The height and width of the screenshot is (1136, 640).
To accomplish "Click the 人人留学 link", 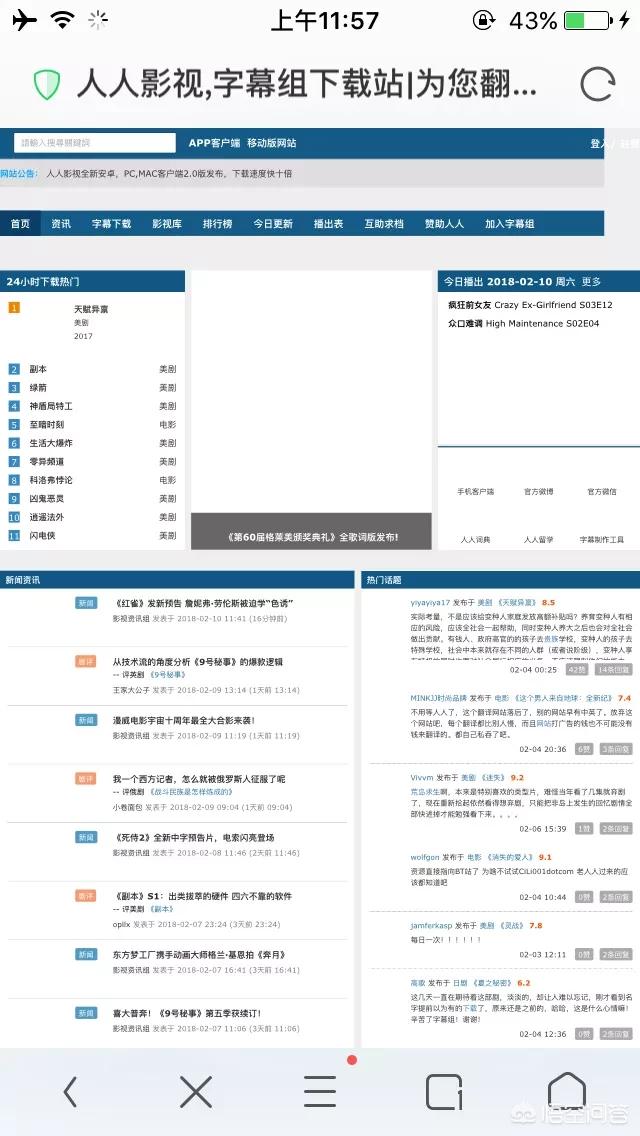I will click(x=539, y=540).
